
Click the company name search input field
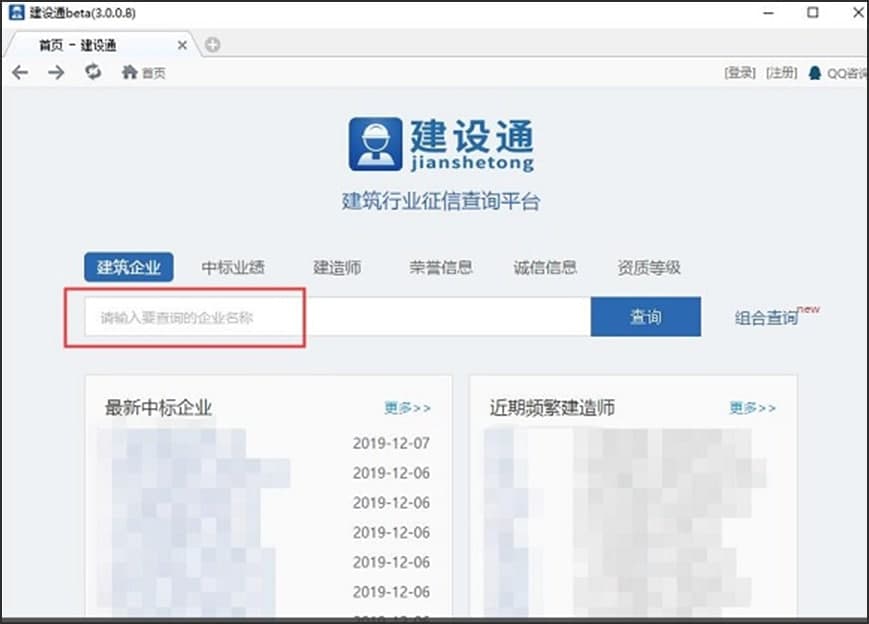click(x=338, y=316)
